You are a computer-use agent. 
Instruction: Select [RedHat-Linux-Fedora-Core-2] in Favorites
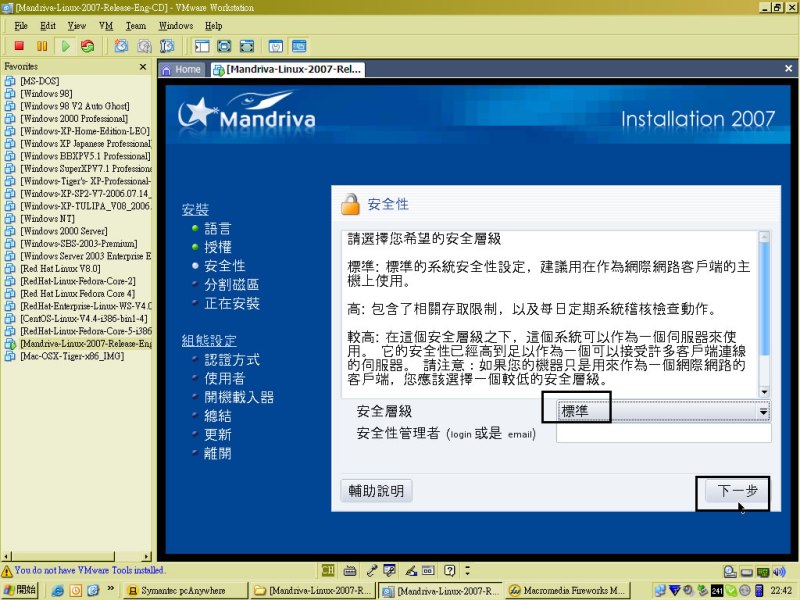click(x=78, y=281)
